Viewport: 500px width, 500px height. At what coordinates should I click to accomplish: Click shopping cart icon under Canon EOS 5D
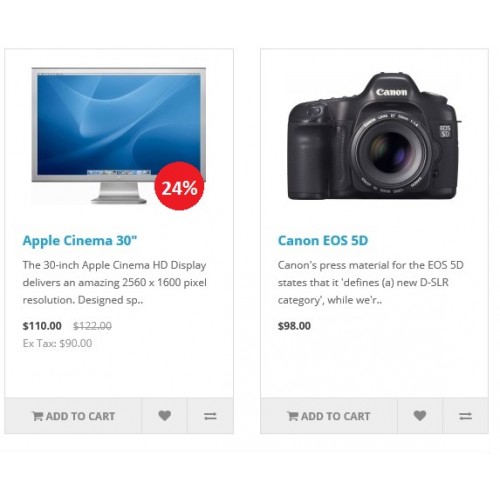coord(293,416)
